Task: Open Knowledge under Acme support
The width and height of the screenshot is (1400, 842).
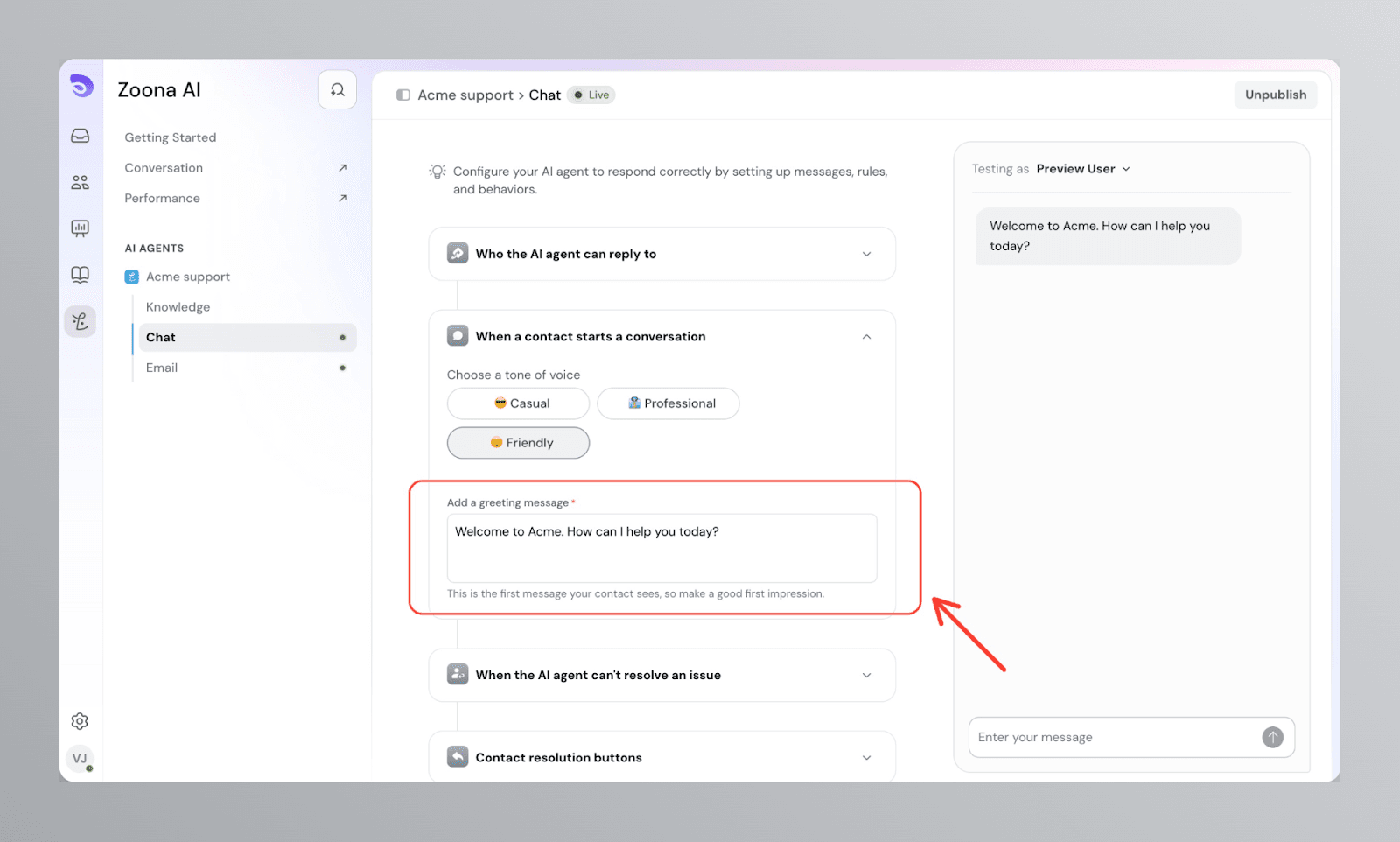Action: [x=178, y=307]
